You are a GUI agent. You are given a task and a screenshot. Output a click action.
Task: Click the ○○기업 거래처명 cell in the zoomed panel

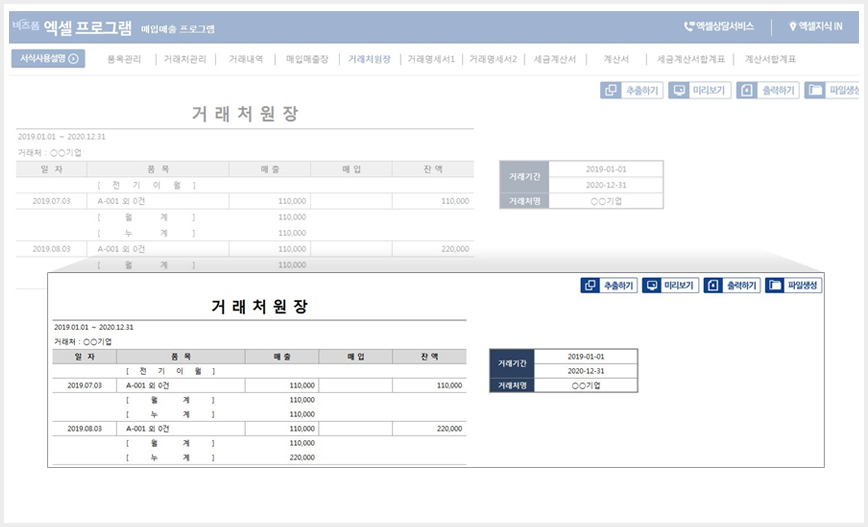[586, 385]
